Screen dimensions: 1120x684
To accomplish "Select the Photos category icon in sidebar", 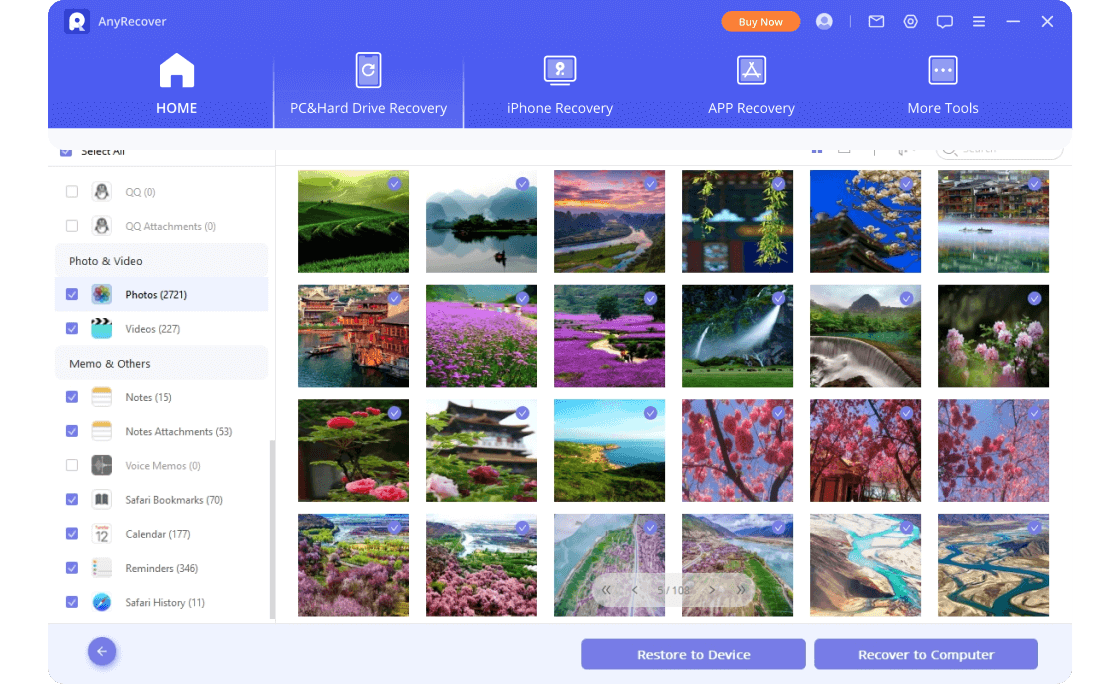I will click(x=102, y=295).
